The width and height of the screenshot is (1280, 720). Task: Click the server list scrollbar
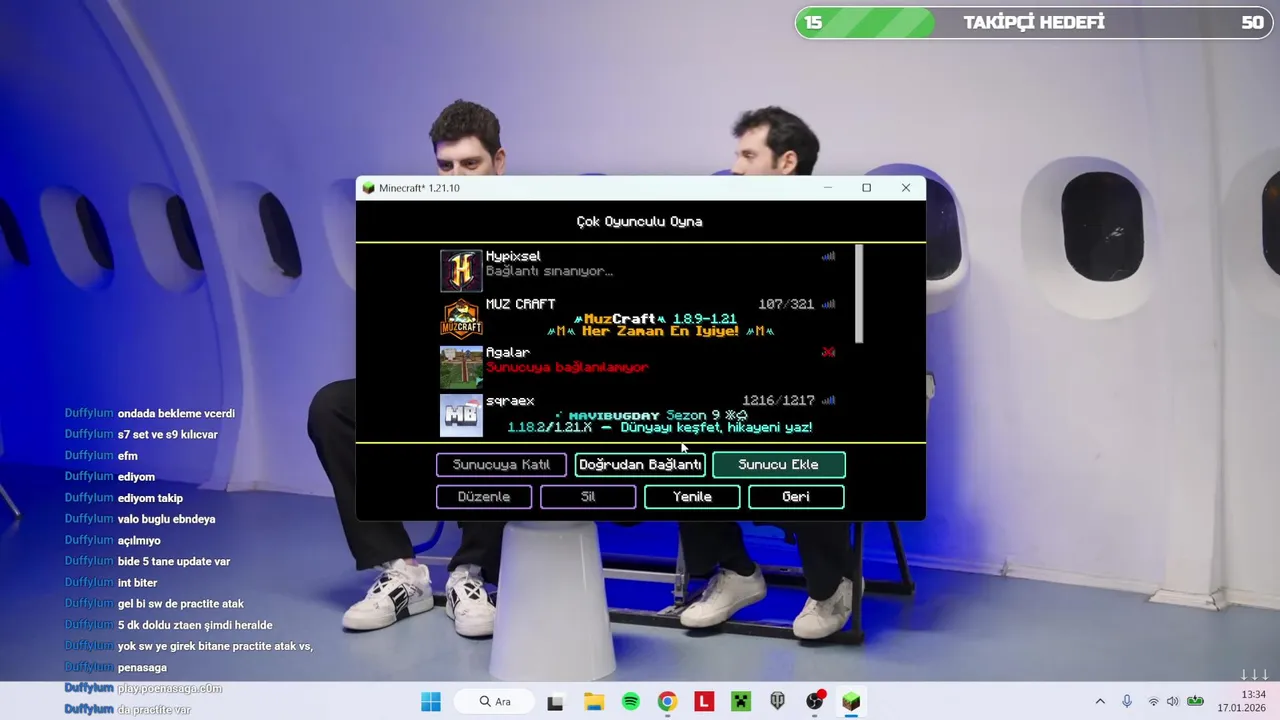click(858, 293)
